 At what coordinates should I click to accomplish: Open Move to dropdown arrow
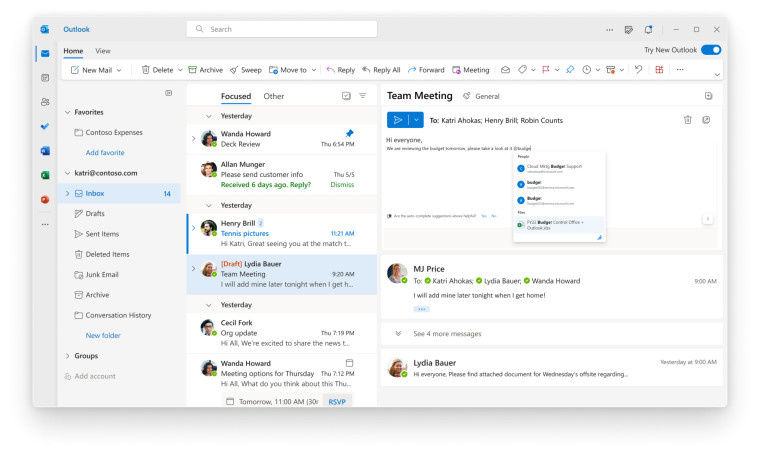314,70
